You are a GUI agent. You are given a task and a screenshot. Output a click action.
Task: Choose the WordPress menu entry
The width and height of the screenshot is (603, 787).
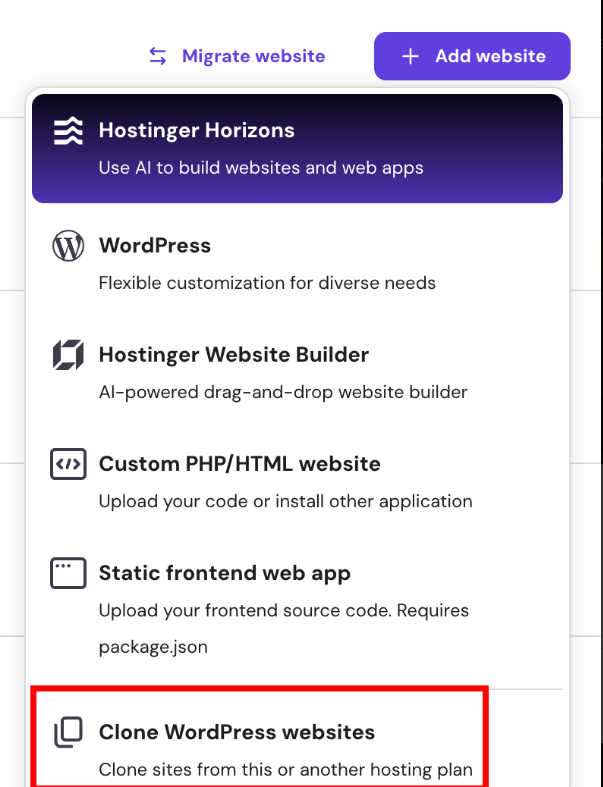[x=297, y=264]
